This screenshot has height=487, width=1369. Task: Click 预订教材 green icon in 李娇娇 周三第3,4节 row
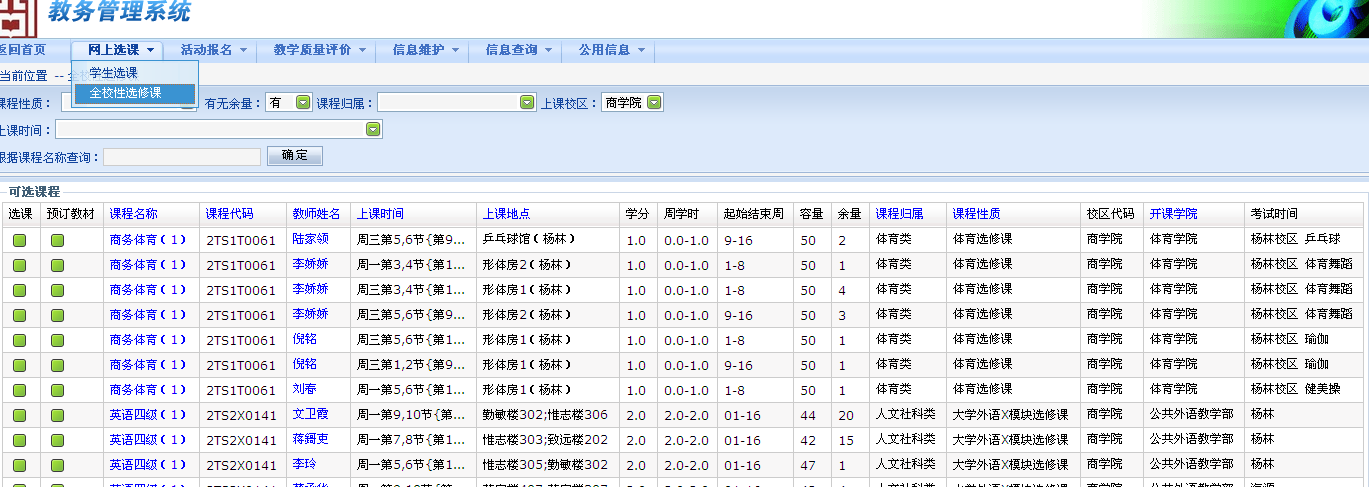(x=58, y=290)
